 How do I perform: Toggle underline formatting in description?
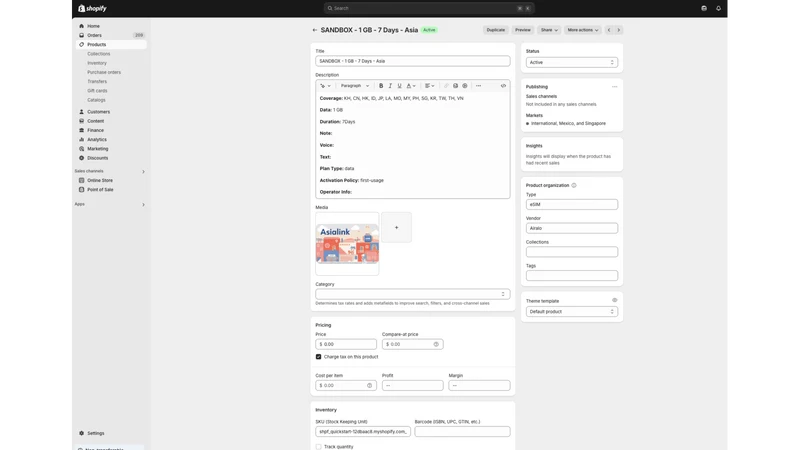point(399,86)
